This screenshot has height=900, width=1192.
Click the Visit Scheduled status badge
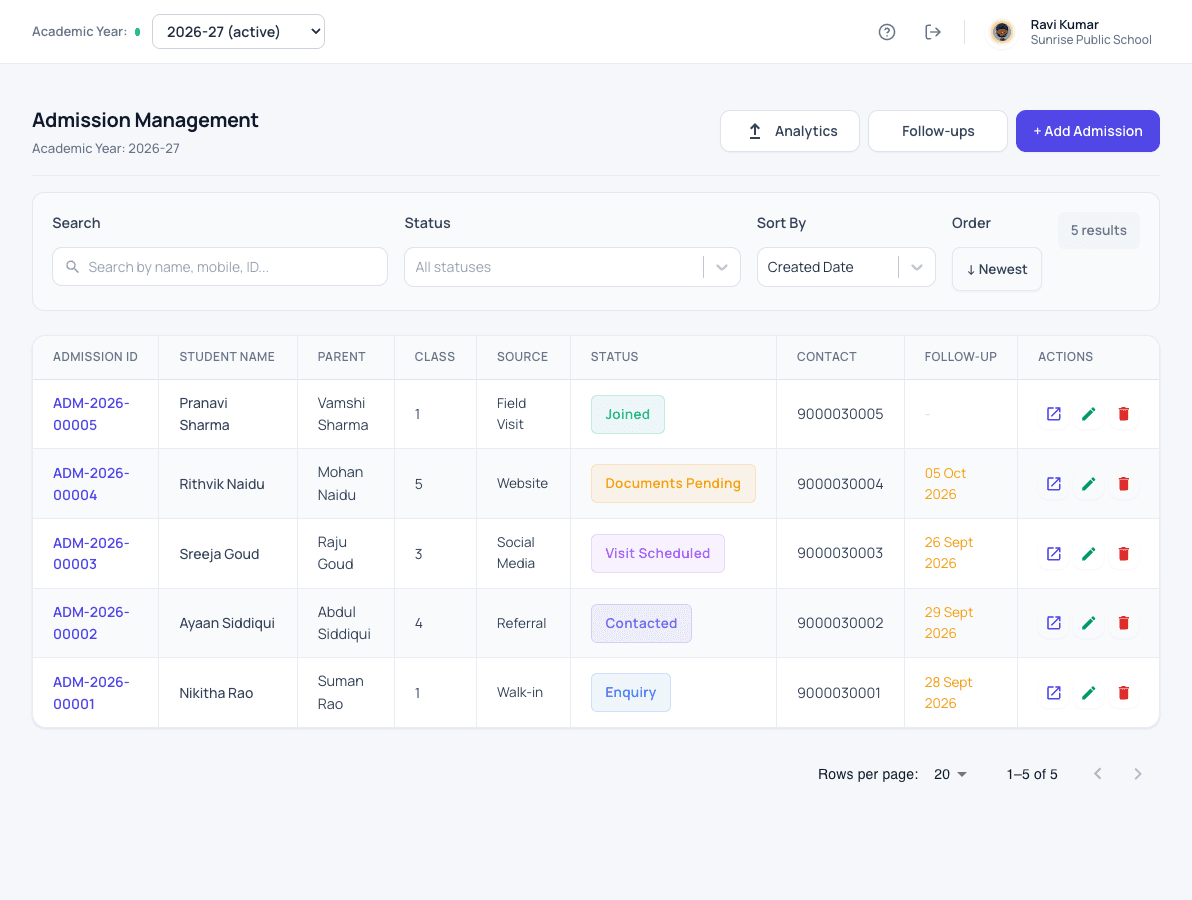click(658, 553)
